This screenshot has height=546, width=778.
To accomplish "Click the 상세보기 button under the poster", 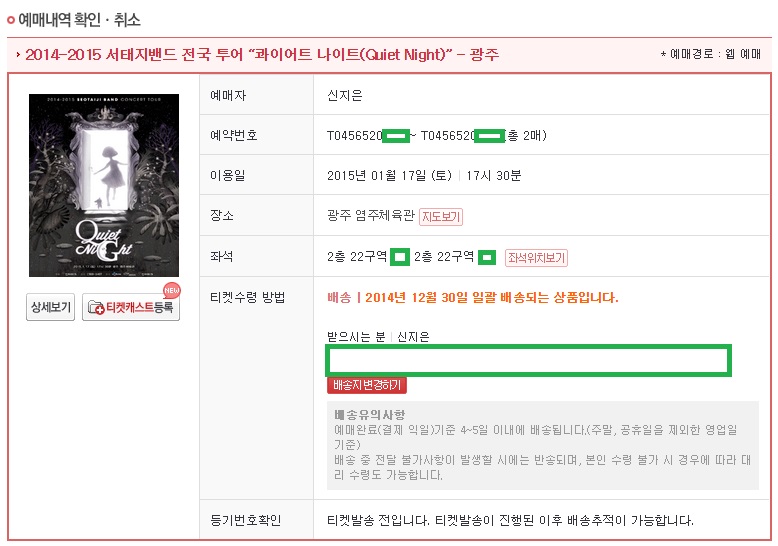I will click(x=51, y=307).
